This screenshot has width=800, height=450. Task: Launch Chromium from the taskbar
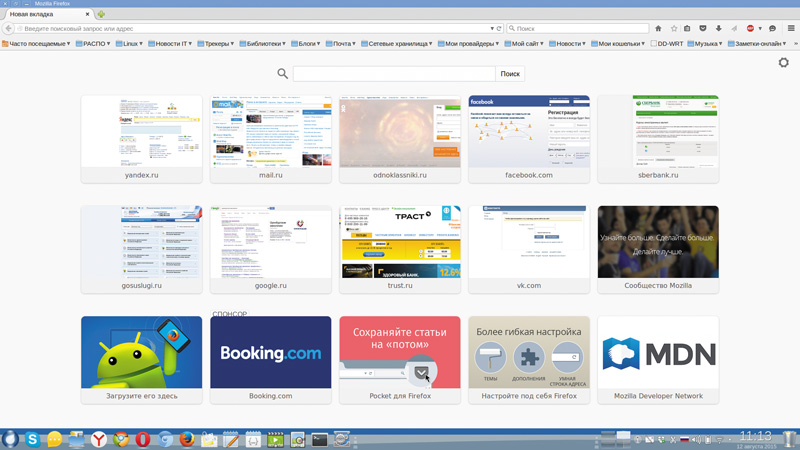pos(165,439)
